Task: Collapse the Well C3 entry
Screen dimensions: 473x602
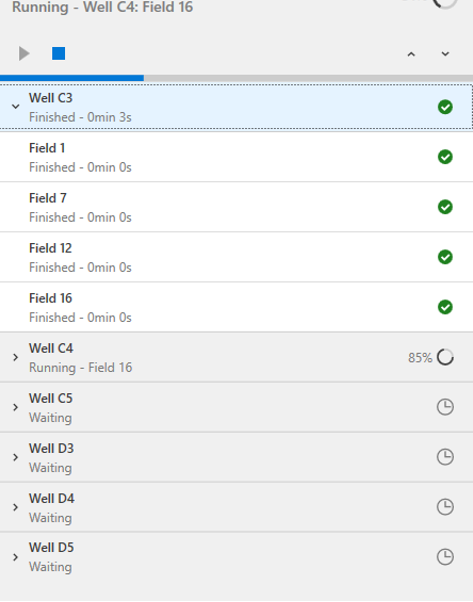Action: point(15,106)
